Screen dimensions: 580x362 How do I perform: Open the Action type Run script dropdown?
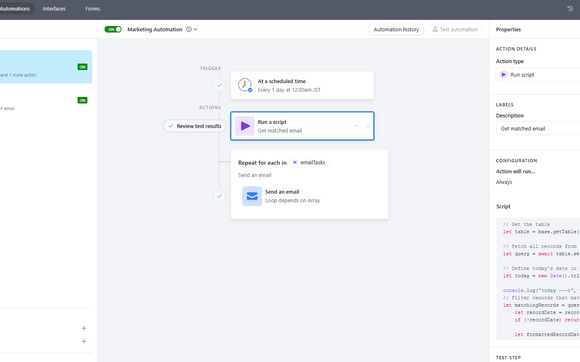(538, 75)
